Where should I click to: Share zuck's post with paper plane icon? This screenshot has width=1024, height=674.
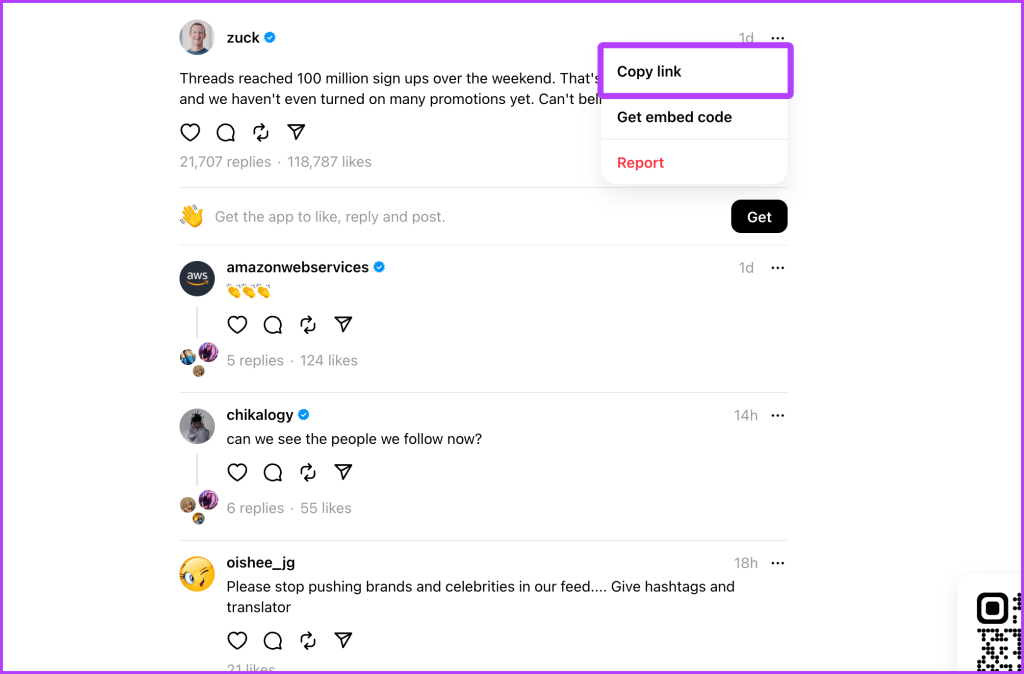point(296,132)
